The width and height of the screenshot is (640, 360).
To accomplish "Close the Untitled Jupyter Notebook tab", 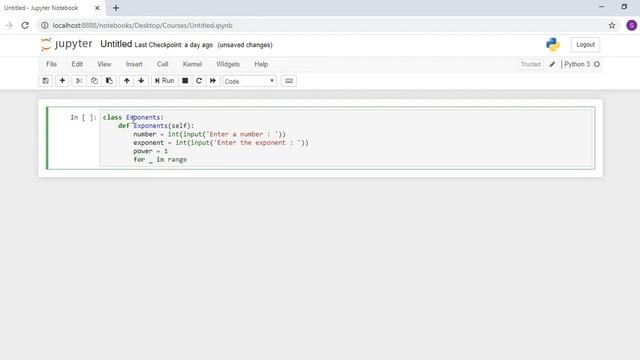I will [97, 8].
